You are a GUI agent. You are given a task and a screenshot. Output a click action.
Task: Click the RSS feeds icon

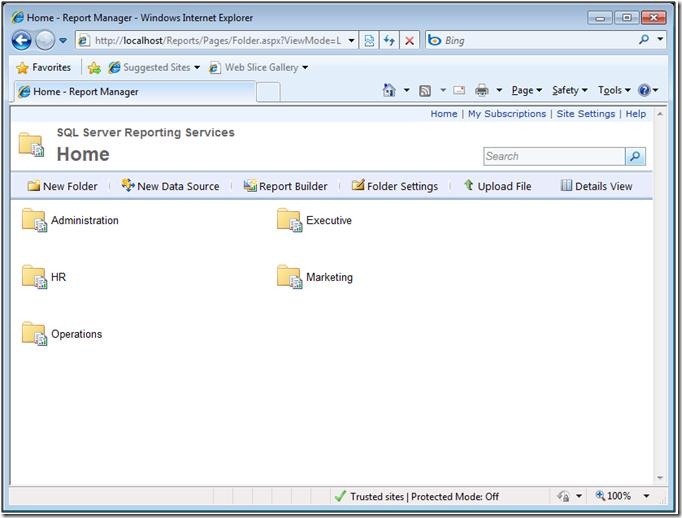point(425,90)
